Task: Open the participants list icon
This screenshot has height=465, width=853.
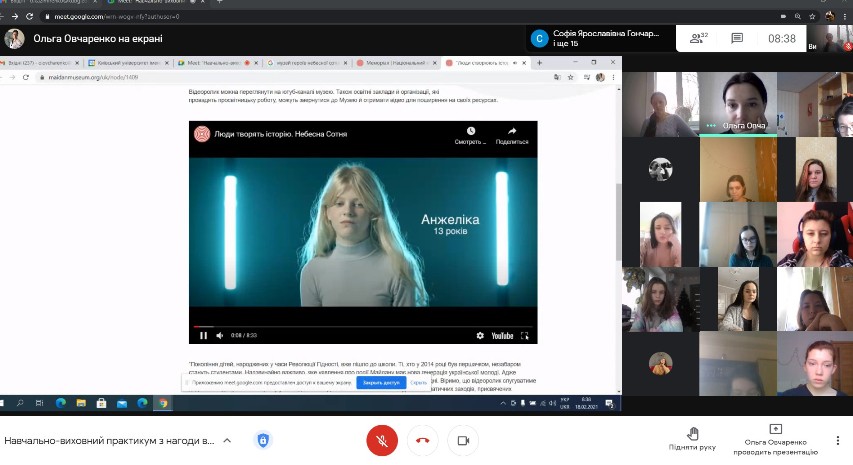Action: tap(697, 39)
